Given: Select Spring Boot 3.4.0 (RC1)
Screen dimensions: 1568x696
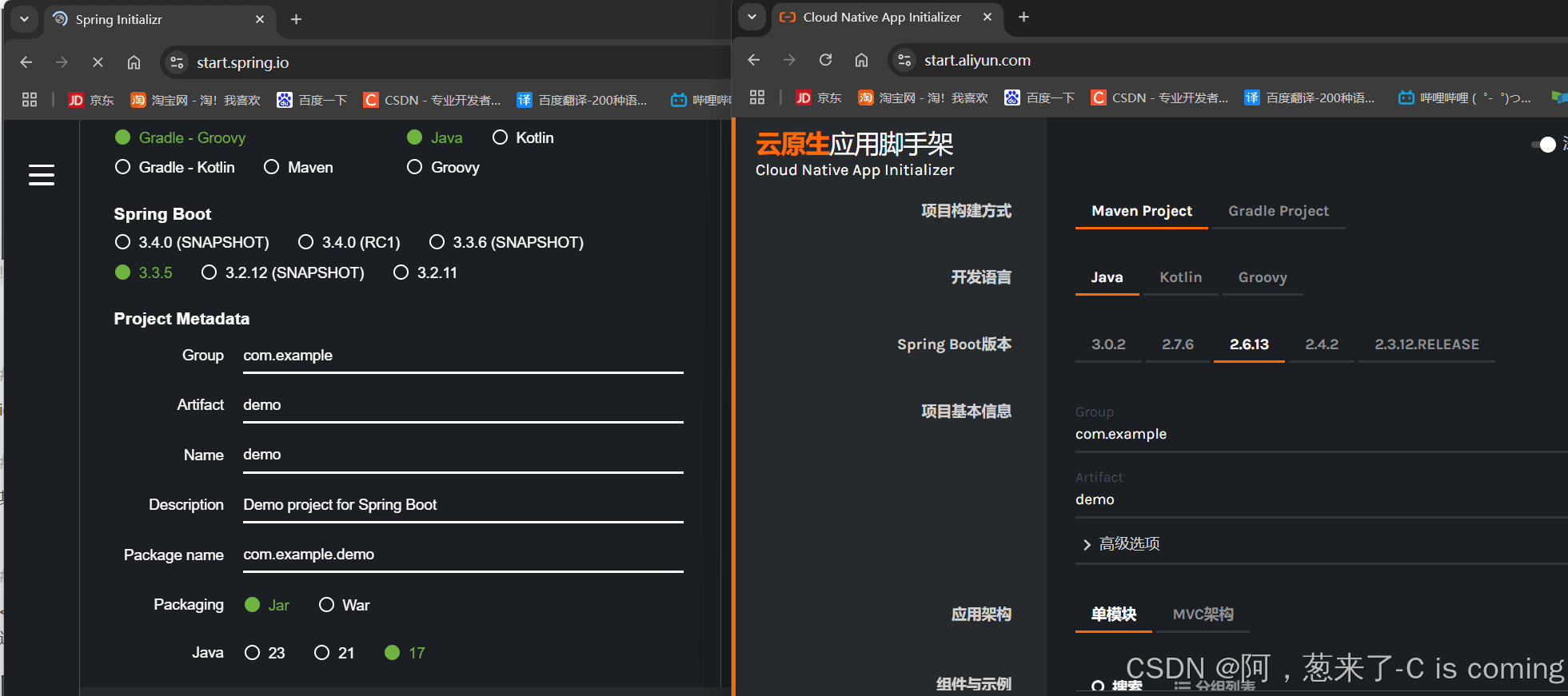Looking at the screenshot, I should click(x=349, y=242).
